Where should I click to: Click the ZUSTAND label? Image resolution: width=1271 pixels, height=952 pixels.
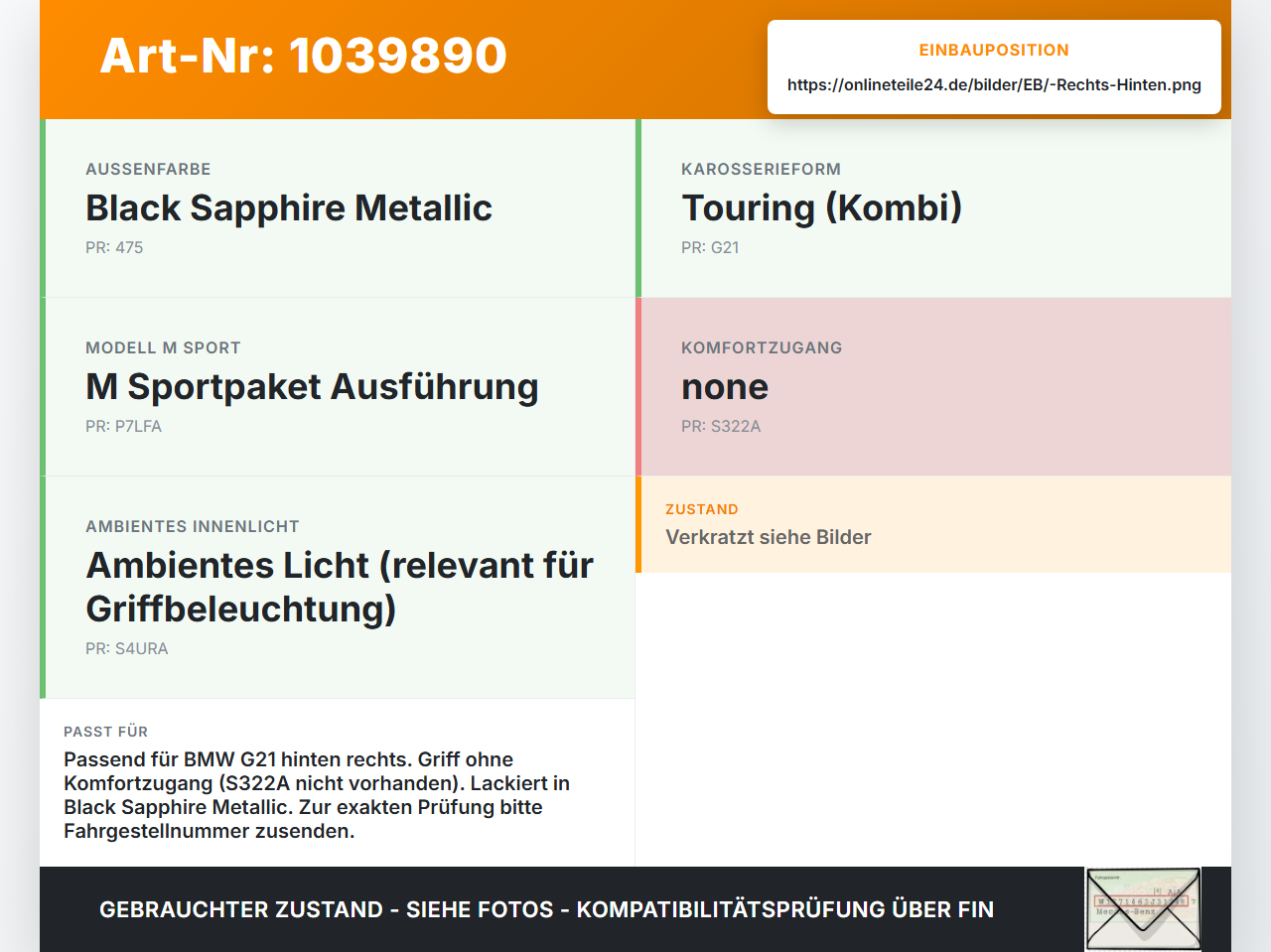pyautogui.click(x=702, y=509)
